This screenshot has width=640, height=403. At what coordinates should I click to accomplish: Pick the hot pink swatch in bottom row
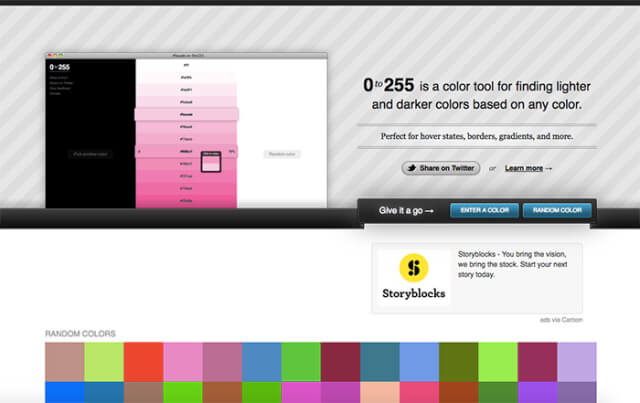click(419, 392)
